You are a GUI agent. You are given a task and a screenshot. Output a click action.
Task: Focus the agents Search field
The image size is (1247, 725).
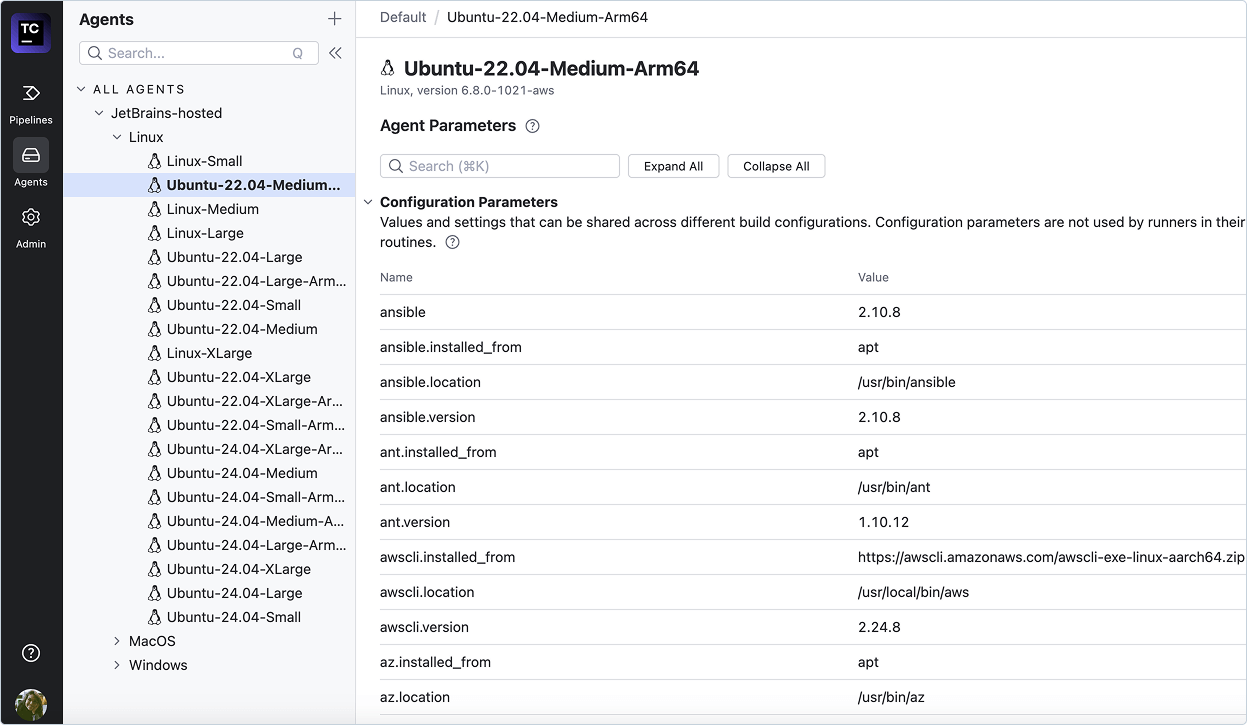199,53
